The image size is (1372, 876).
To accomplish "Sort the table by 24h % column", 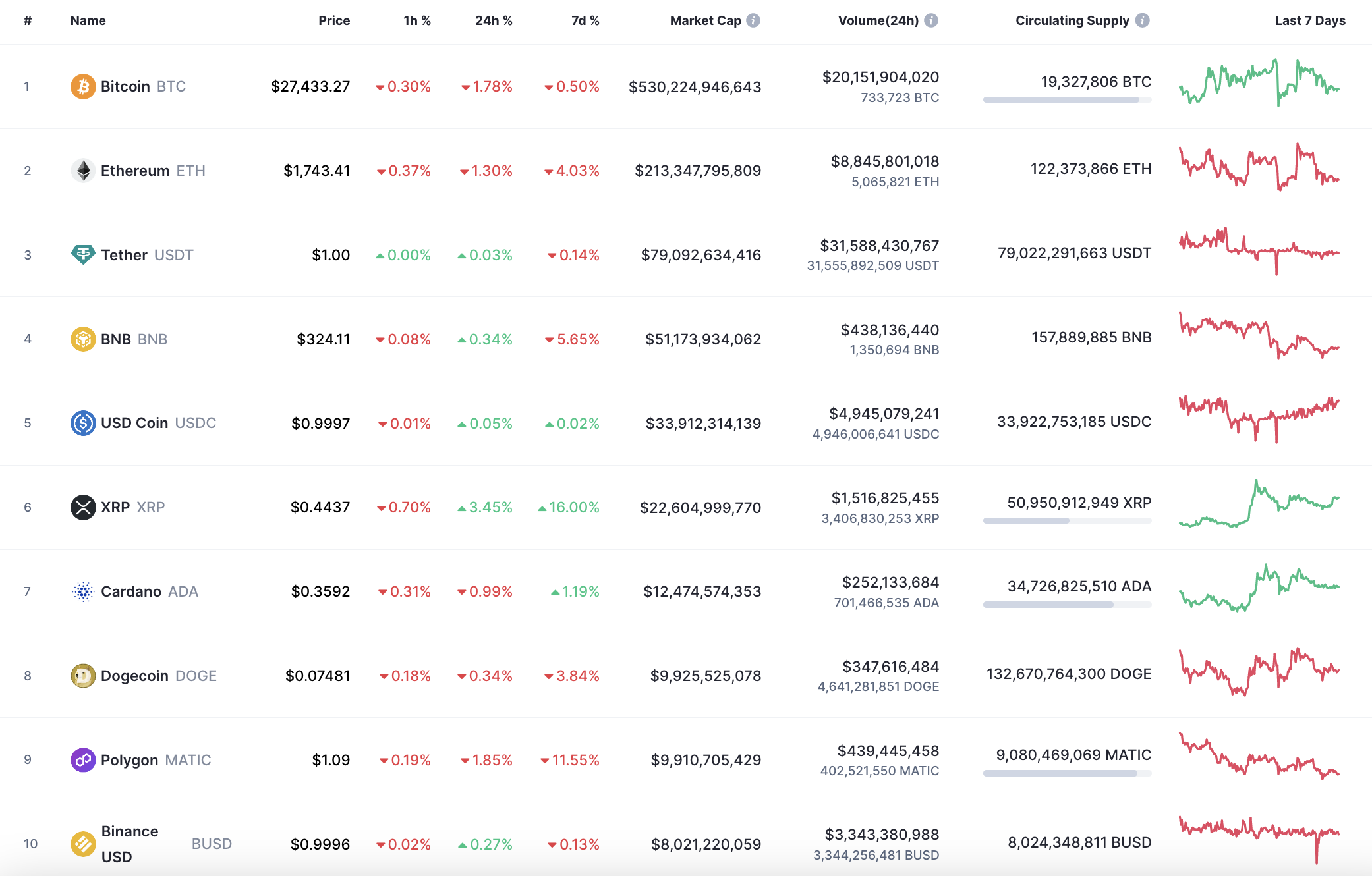I will pyautogui.click(x=493, y=20).
